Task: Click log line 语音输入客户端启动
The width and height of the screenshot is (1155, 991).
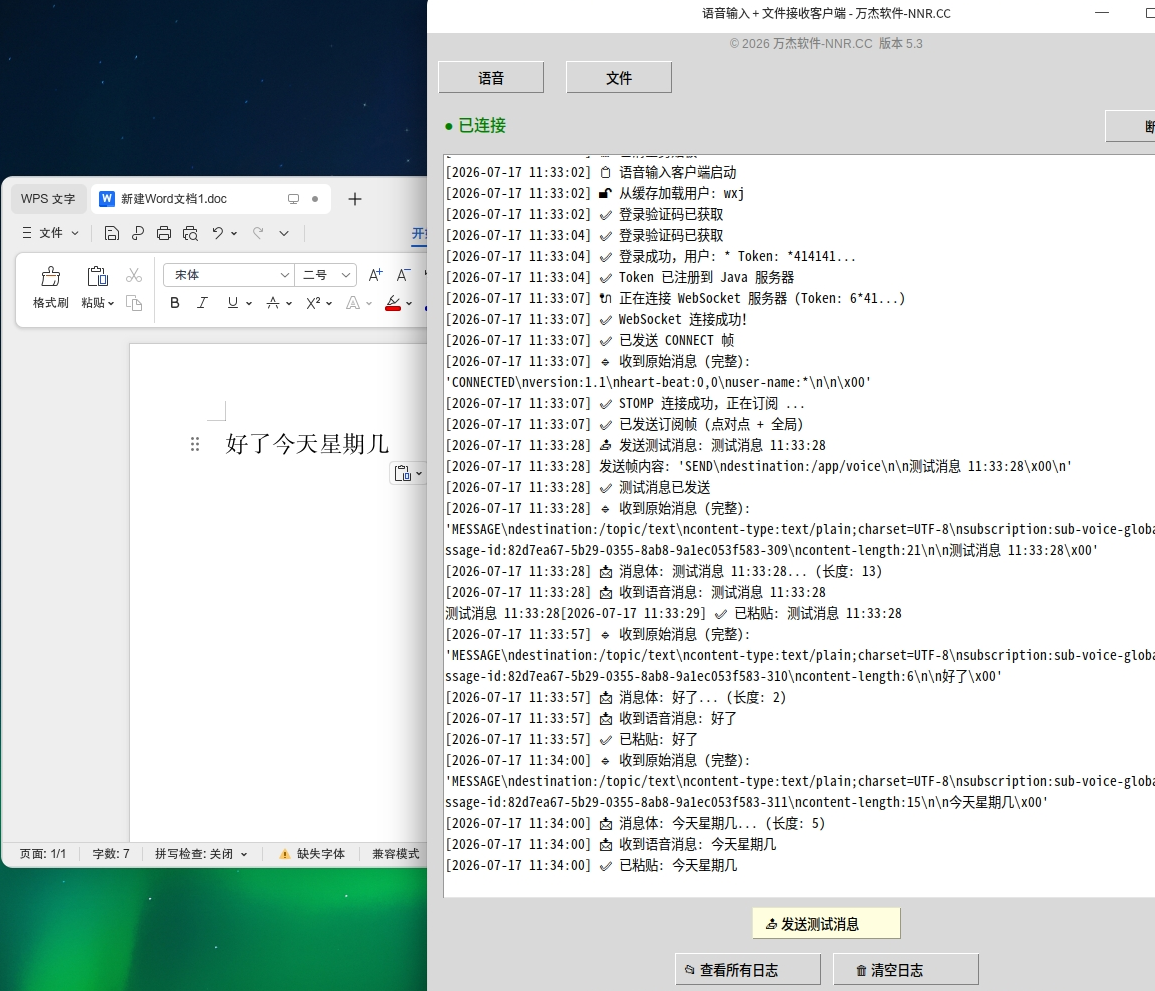Action: (591, 172)
